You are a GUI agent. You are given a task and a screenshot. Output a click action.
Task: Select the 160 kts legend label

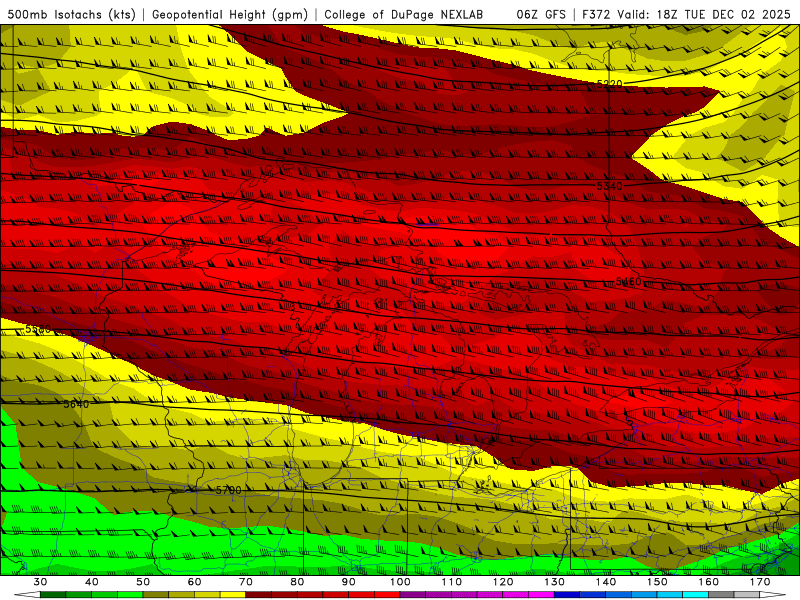pos(709,582)
